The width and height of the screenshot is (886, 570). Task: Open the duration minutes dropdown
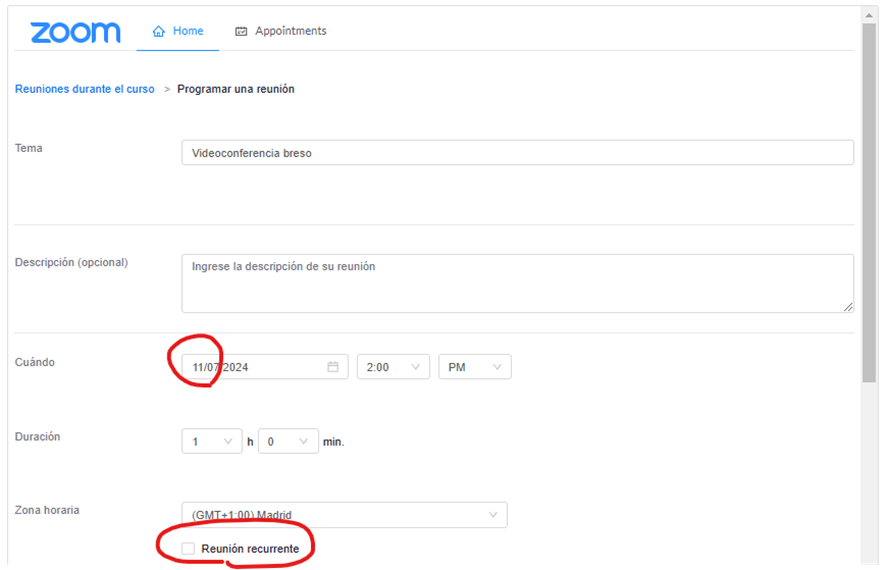pos(288,441)
